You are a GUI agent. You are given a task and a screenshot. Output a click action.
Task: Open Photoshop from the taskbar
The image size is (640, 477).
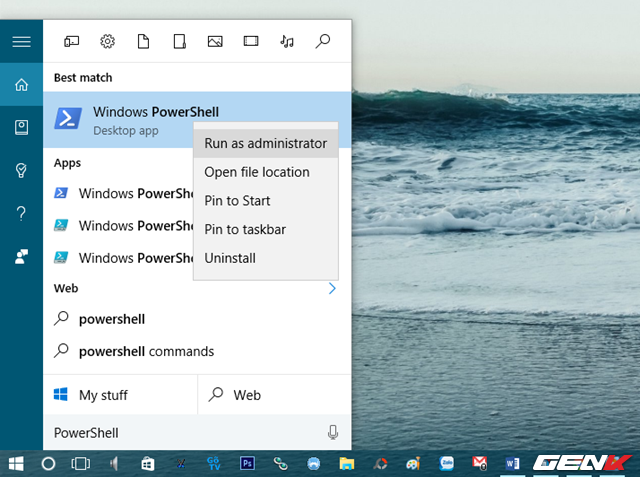pyautogui.click(x=247, y=463)
